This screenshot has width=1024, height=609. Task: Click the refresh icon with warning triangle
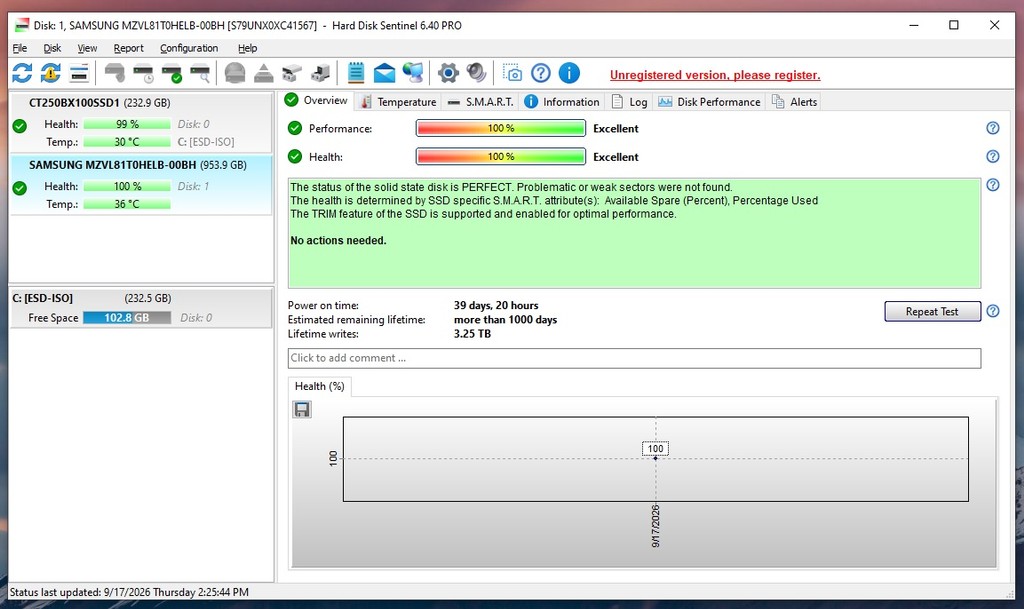pos(50,73)
